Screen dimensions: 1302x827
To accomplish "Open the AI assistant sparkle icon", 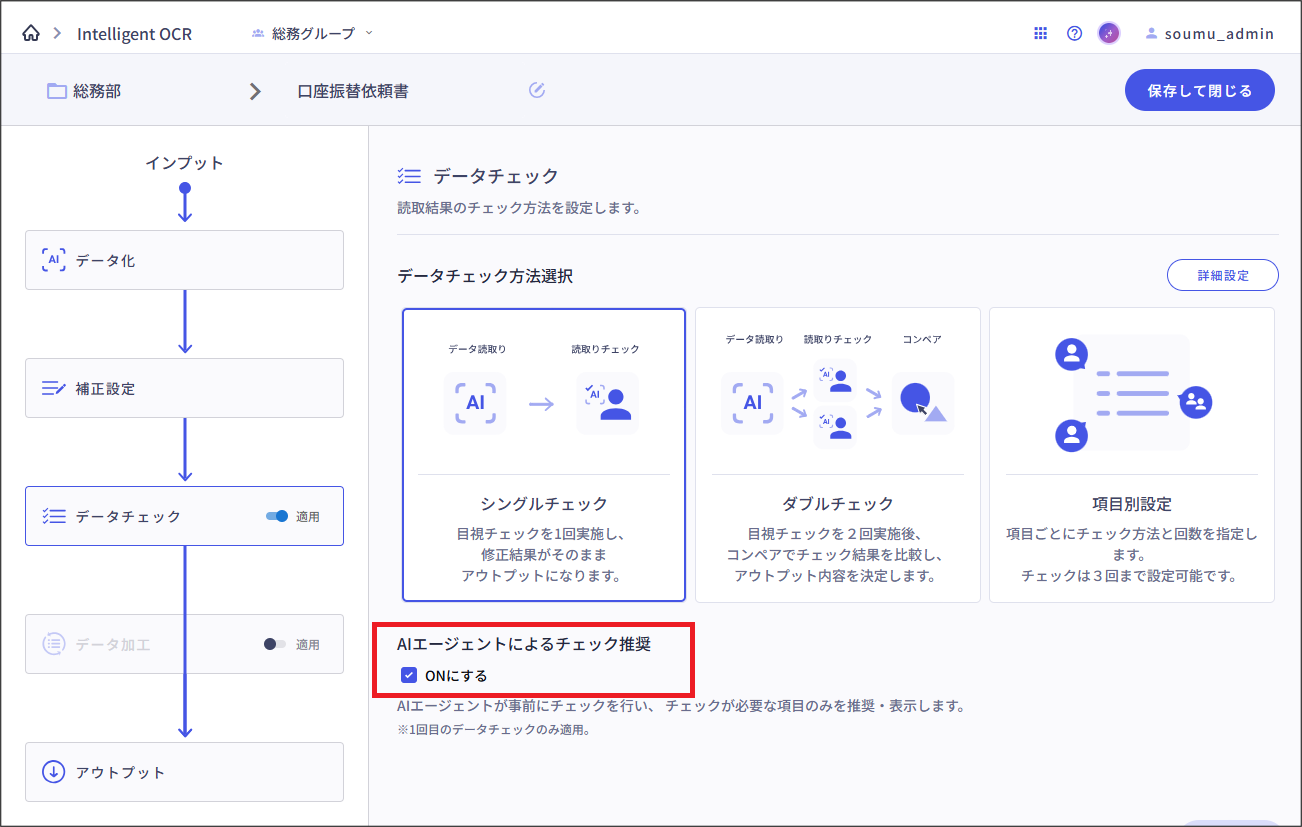I will tap(1108, 32).
